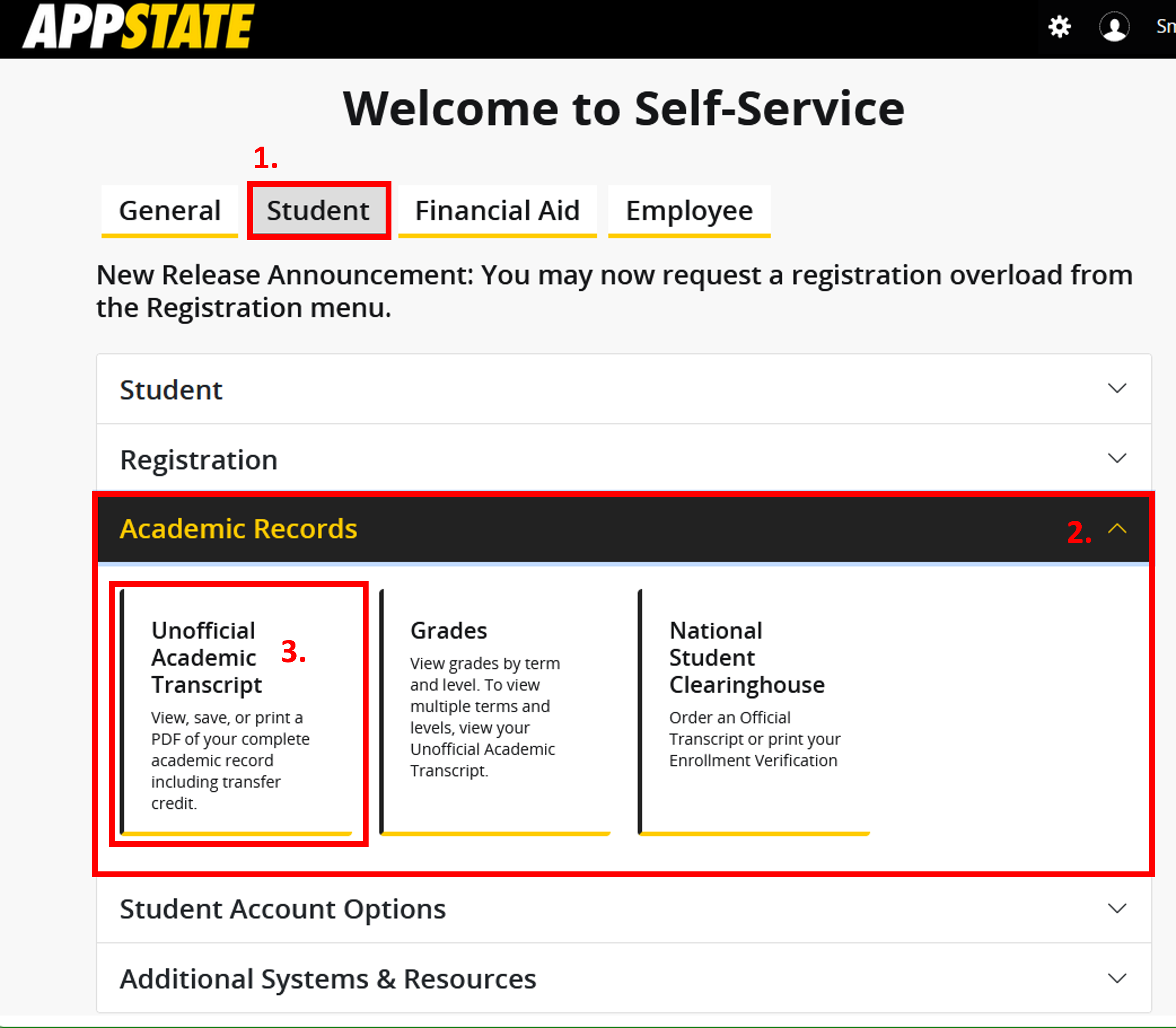This screenshot has width=1176, height=1028.
Task: Click 'View, save, or print a PDF' description
Action: tap(230, 760)
